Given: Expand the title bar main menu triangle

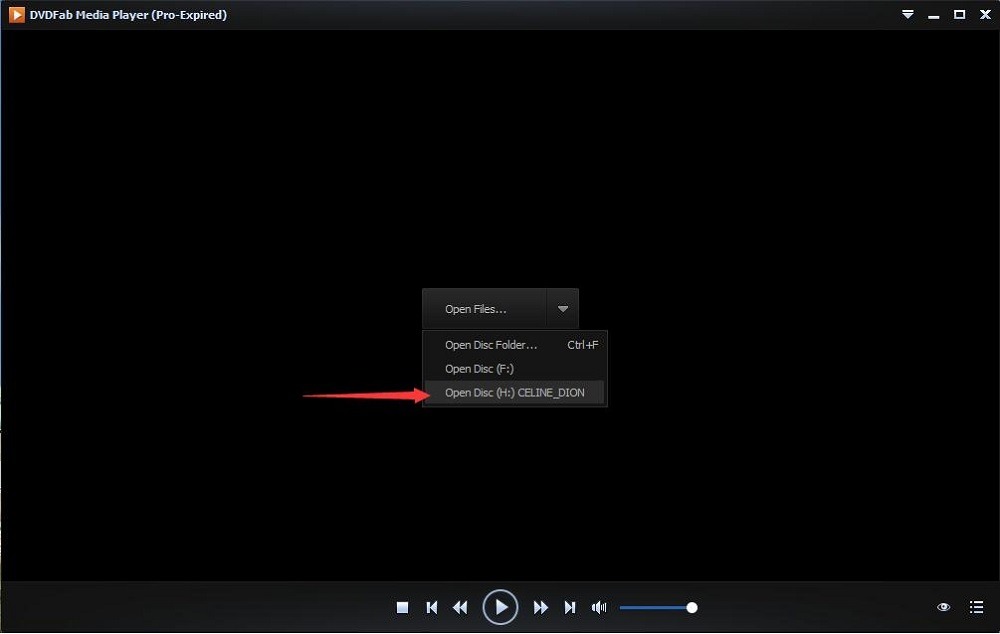Looking at the screenshot, I should point(908,15).
